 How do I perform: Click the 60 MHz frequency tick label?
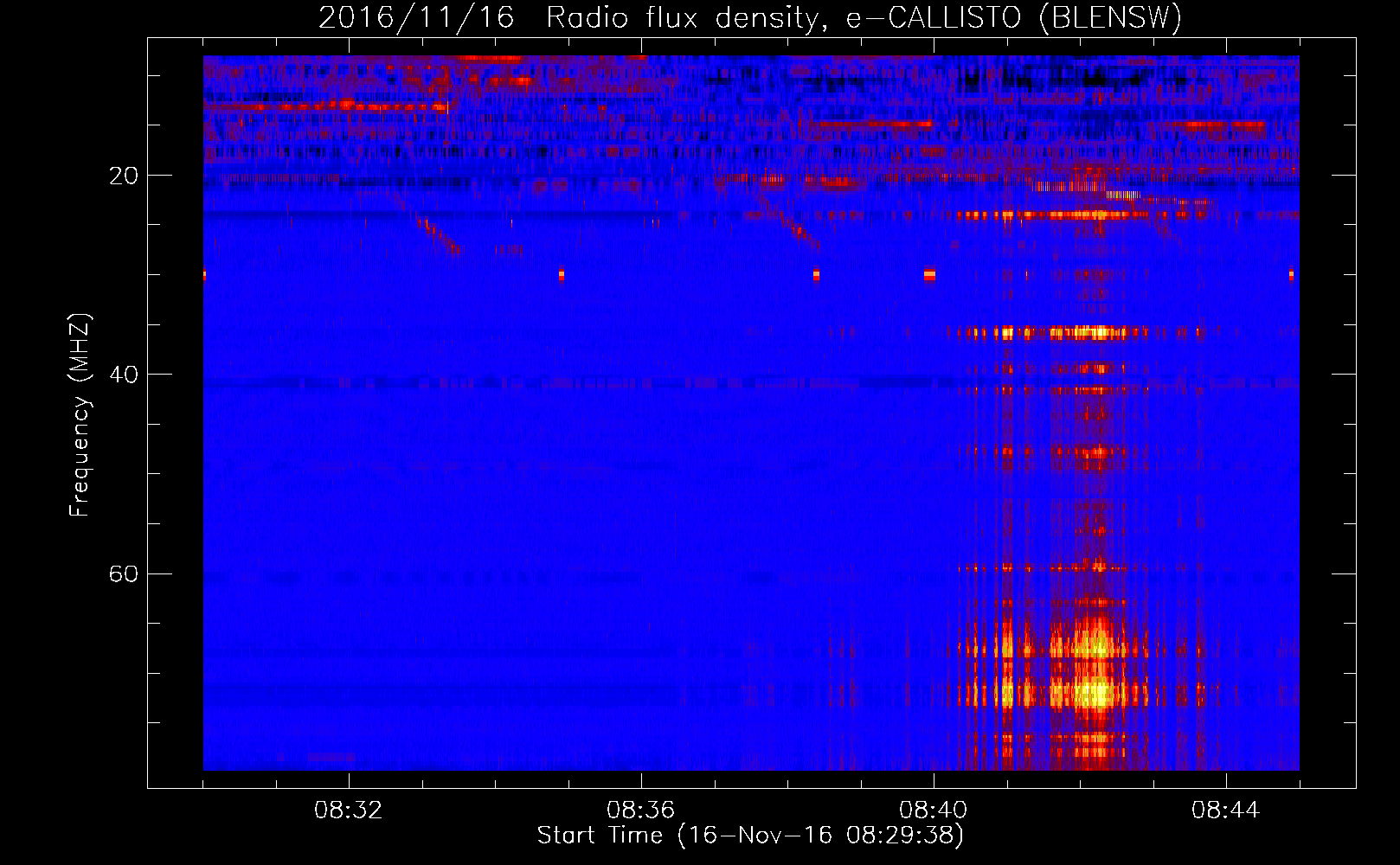coord(124,573)
